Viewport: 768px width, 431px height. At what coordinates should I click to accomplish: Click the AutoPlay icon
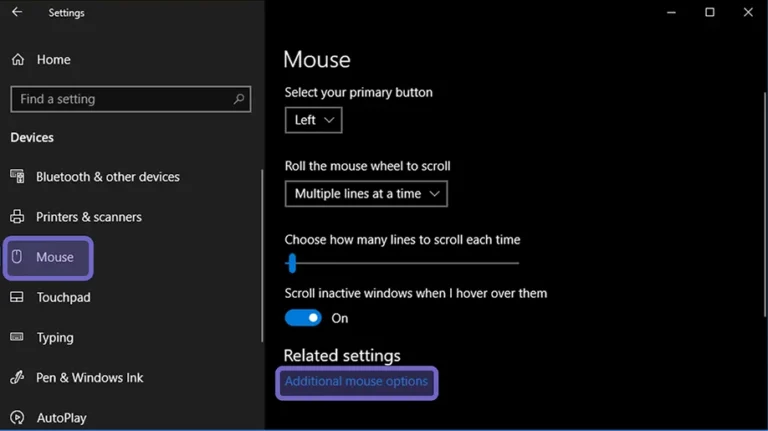pyautogui.click(x=17, y=417)
